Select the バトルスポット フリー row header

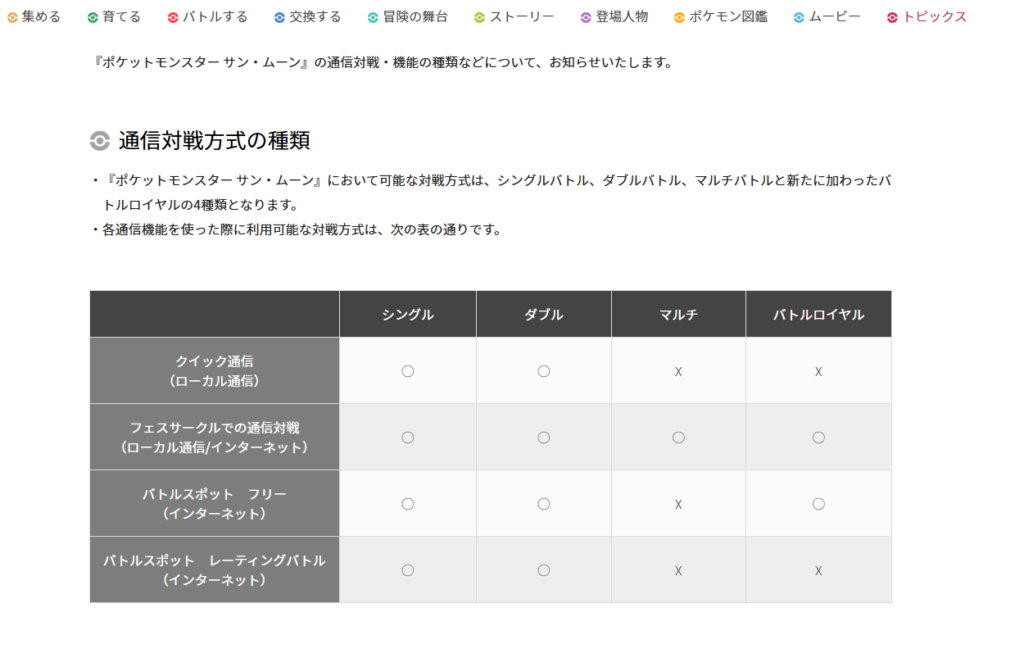coord(214,503)
